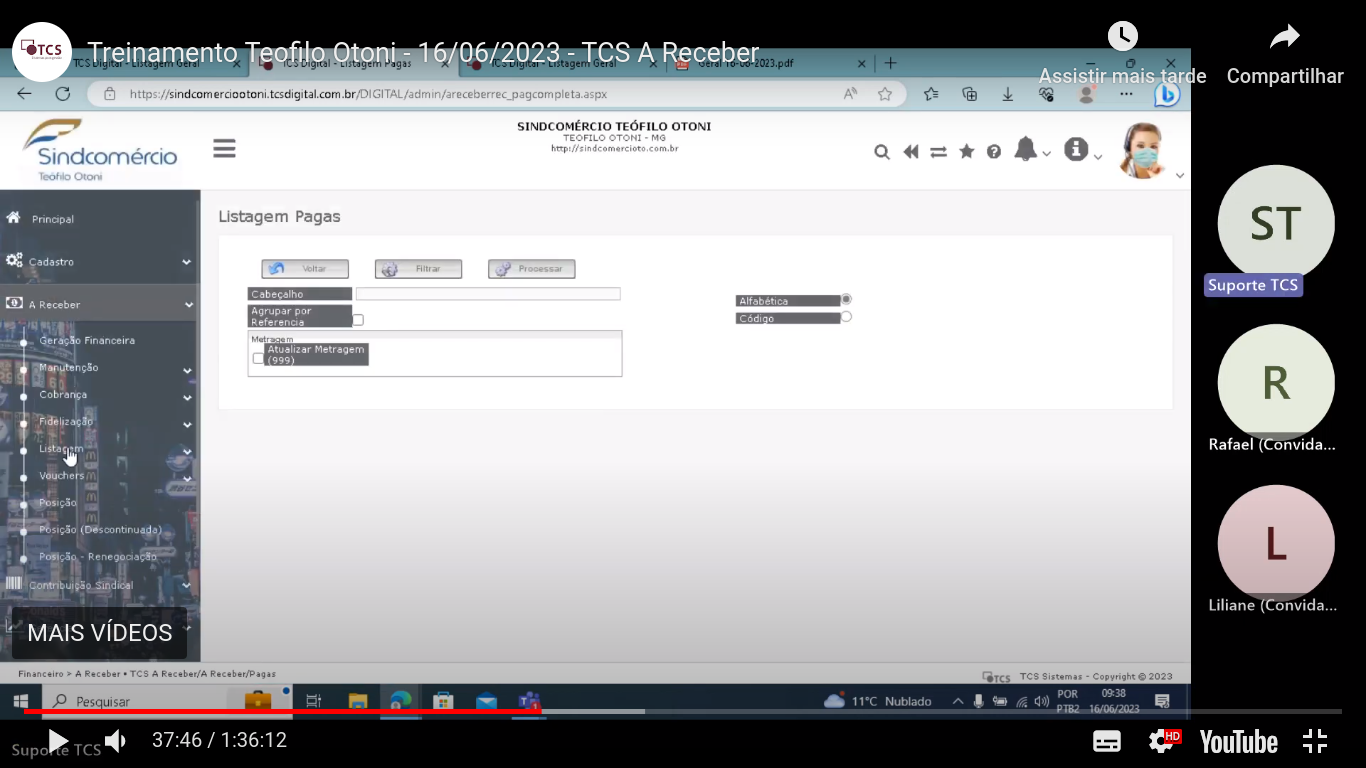This screenshot has width=1366, height=768.
Task: Open a new browser tab with plus
Action: [890, 63]
